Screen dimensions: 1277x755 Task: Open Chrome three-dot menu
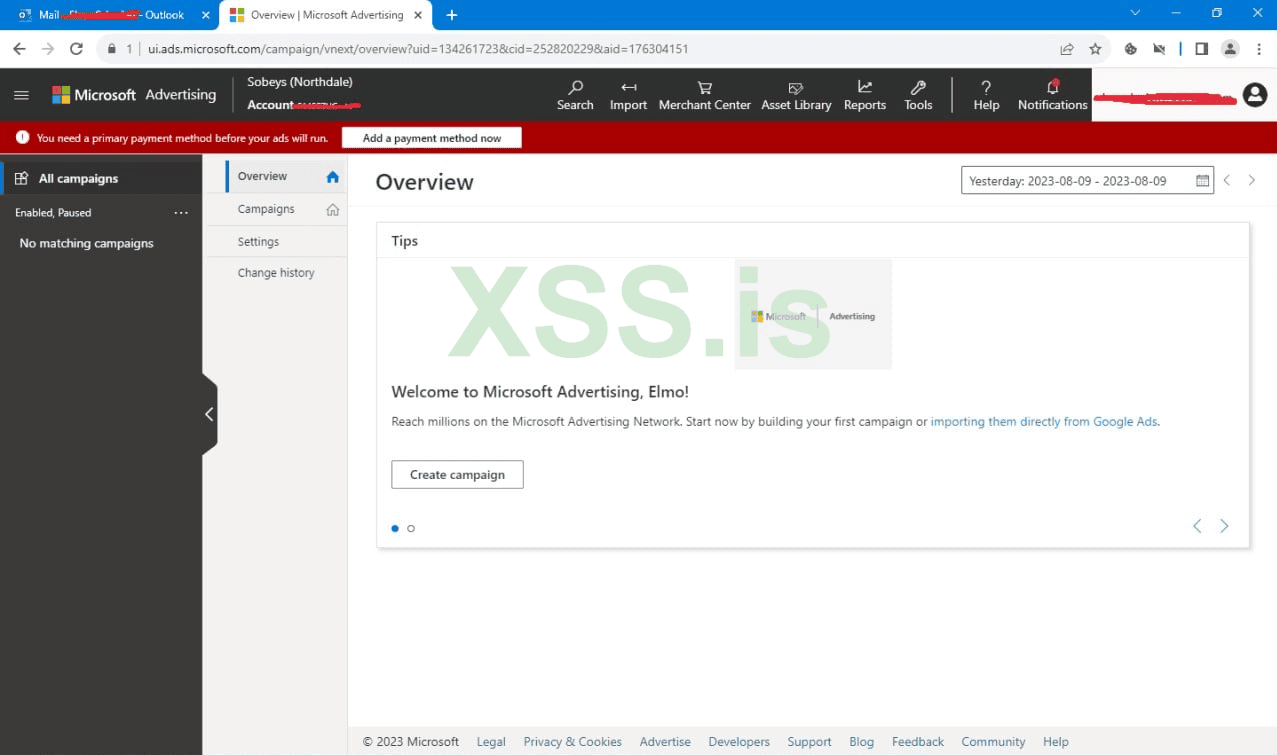1257,48
